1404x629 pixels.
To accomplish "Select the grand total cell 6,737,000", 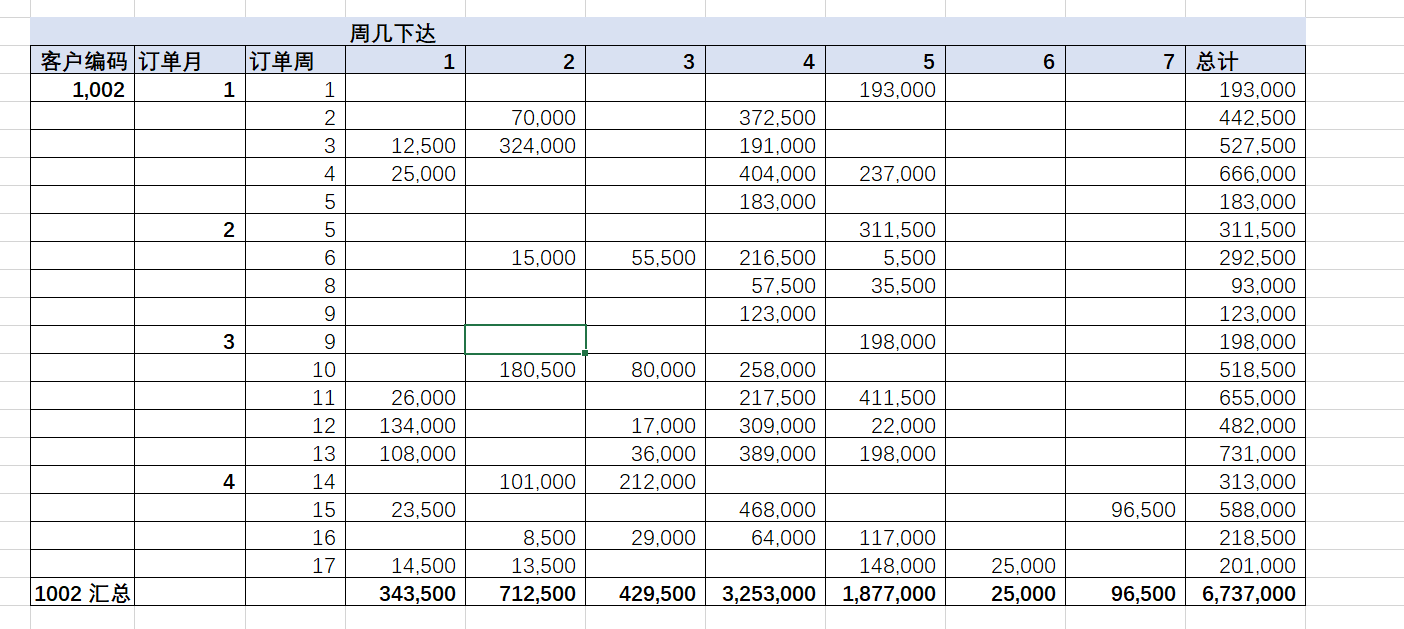I will (x=1246, y=593).
